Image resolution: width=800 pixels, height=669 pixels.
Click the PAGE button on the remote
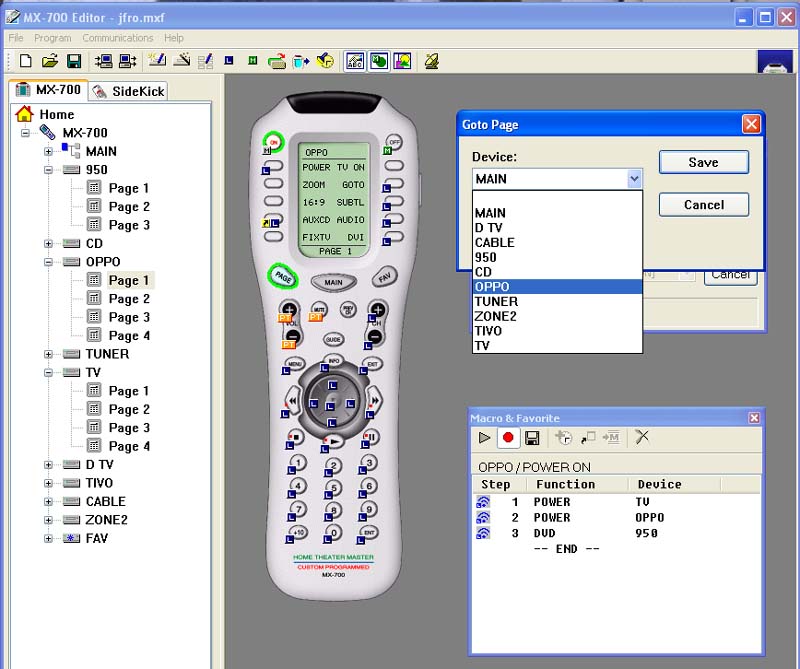click(x=283, y=277)
